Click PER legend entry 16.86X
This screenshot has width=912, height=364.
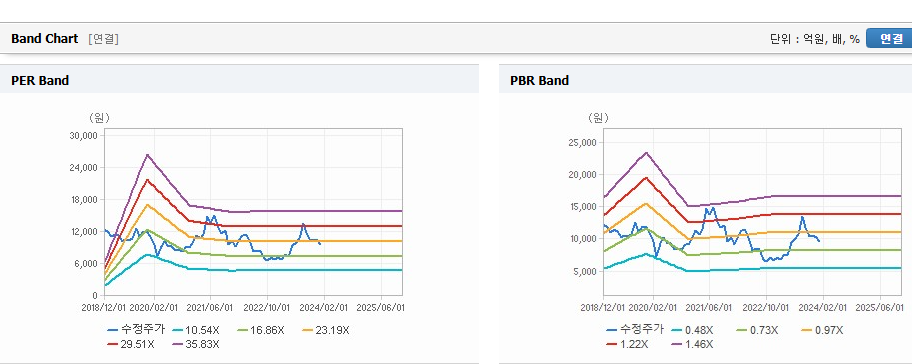261,330
